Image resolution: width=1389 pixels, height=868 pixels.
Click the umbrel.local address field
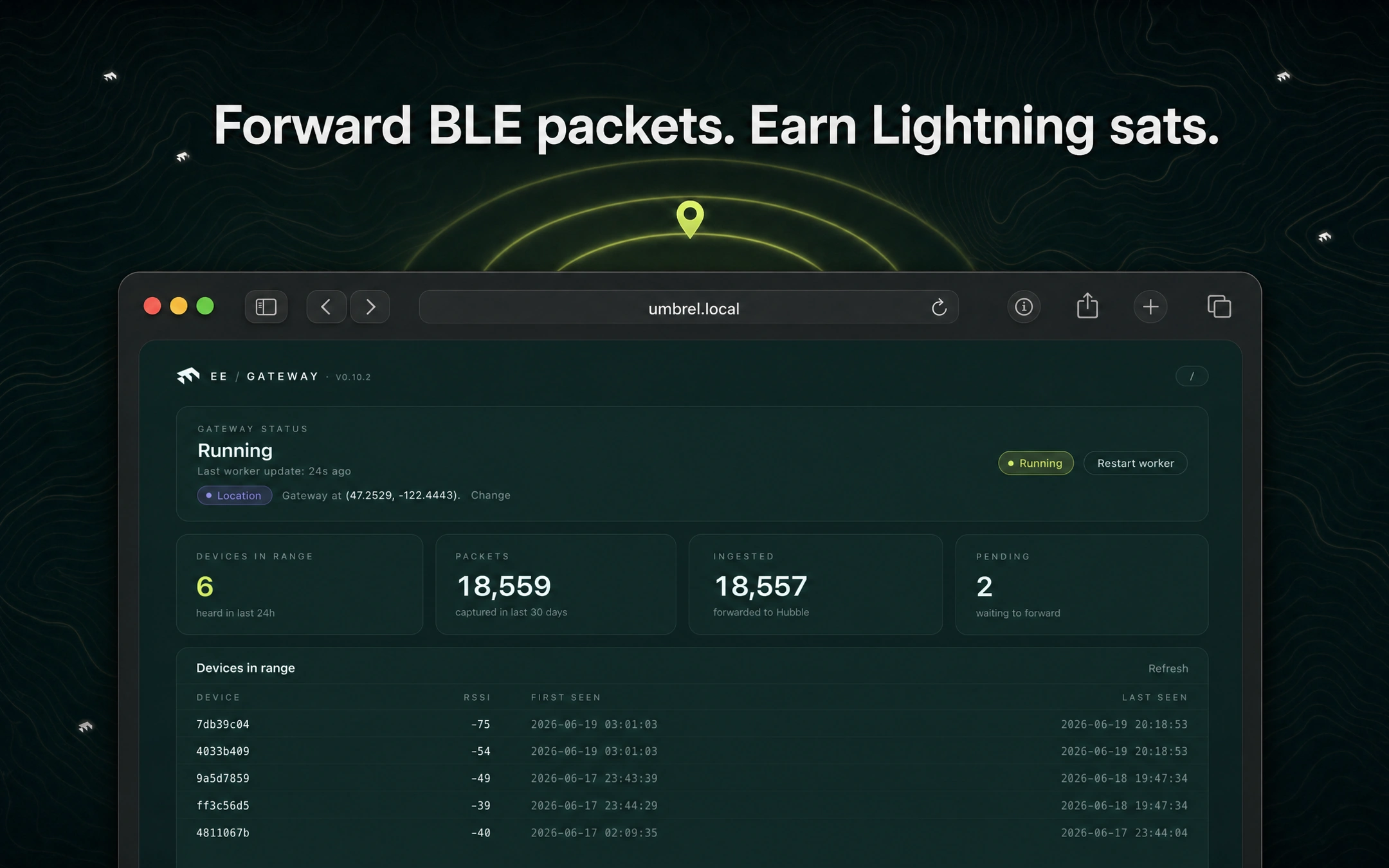(x=689, y=307)
